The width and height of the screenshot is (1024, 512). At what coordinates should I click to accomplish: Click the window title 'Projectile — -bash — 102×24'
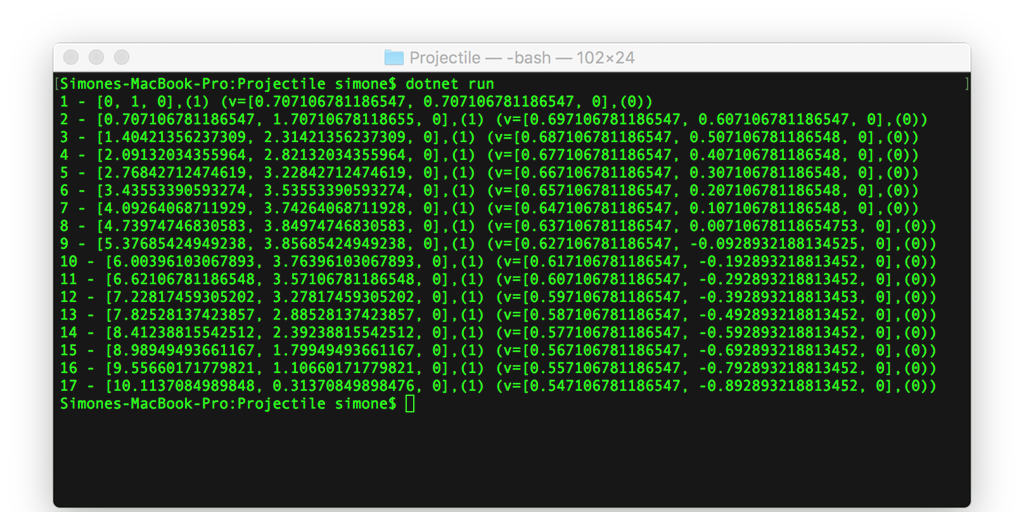point(522,58)
